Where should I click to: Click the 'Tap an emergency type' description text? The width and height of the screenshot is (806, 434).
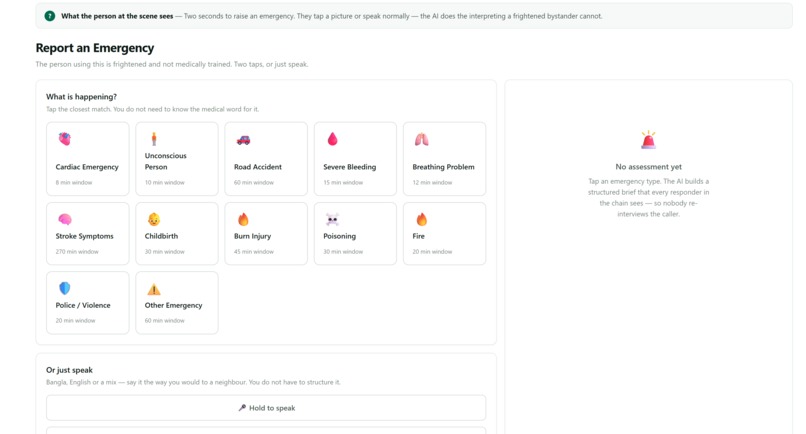648,197
